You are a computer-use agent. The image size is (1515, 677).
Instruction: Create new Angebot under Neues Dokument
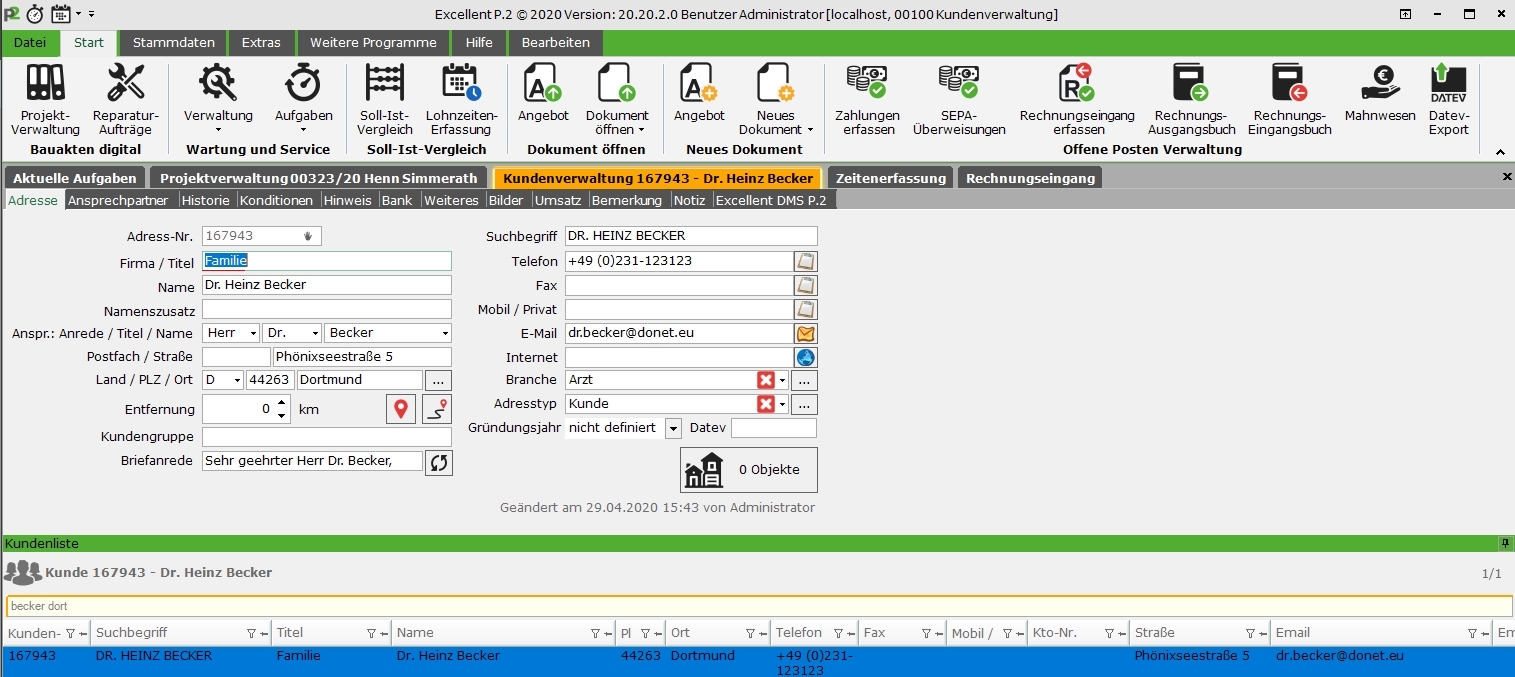pyautogui.click(x=699, y=94)
